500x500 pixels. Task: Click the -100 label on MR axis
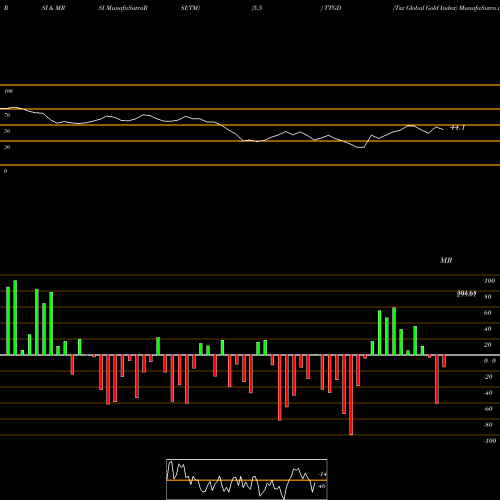pos(490,441)
